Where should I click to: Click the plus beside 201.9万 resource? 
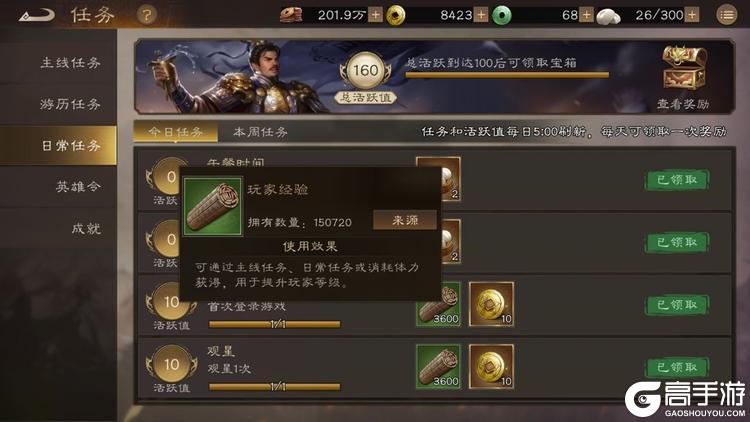click(x=375, y=15)
